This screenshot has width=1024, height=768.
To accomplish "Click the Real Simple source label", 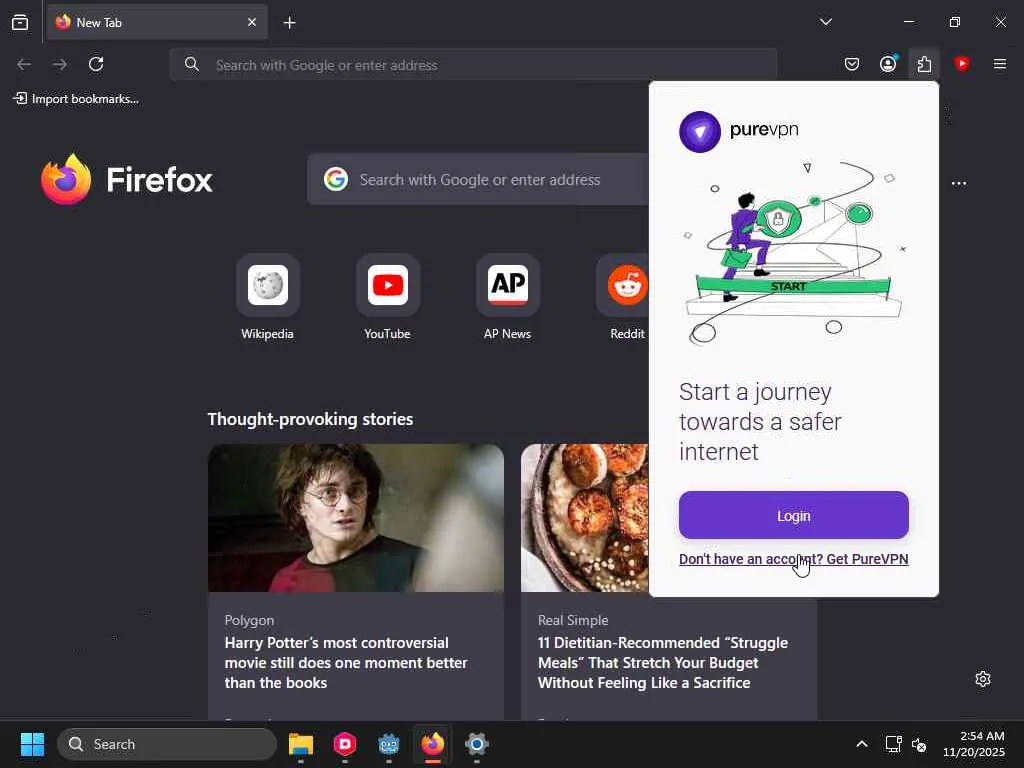I will (573, 620).
